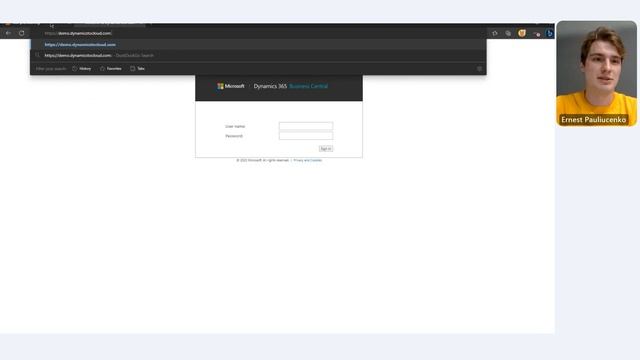Screen dimensions: 640x360
Task: Choose the DuckDuckGo Search suggestion row
Action: click(x=258, y=55)
